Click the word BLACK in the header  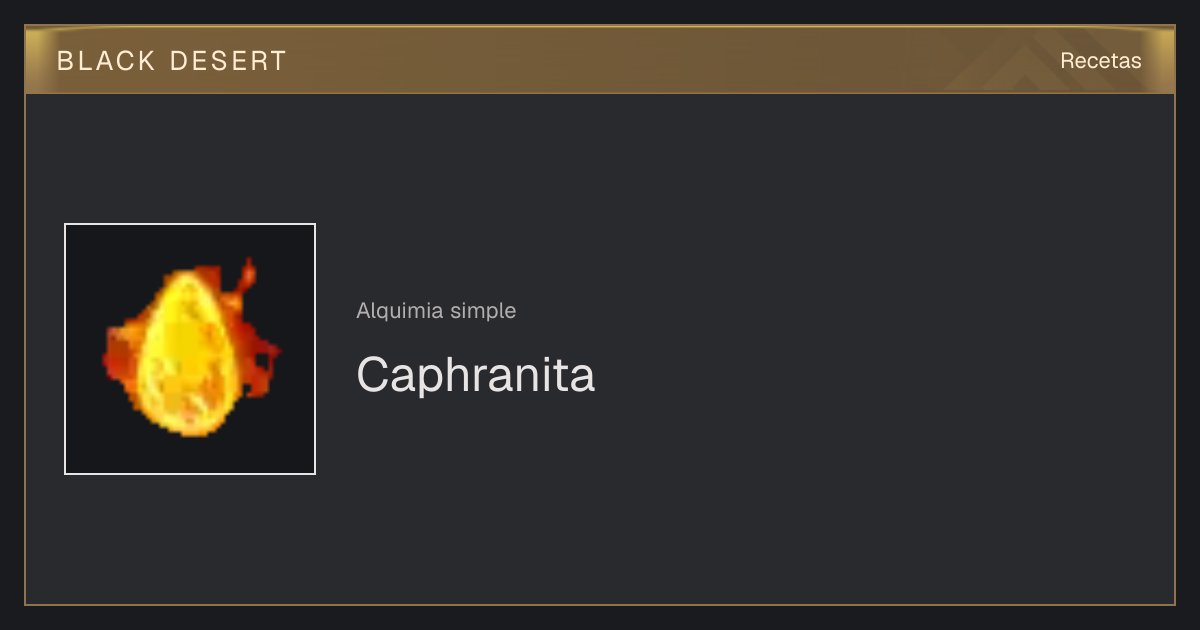click(x=106, y=61)
